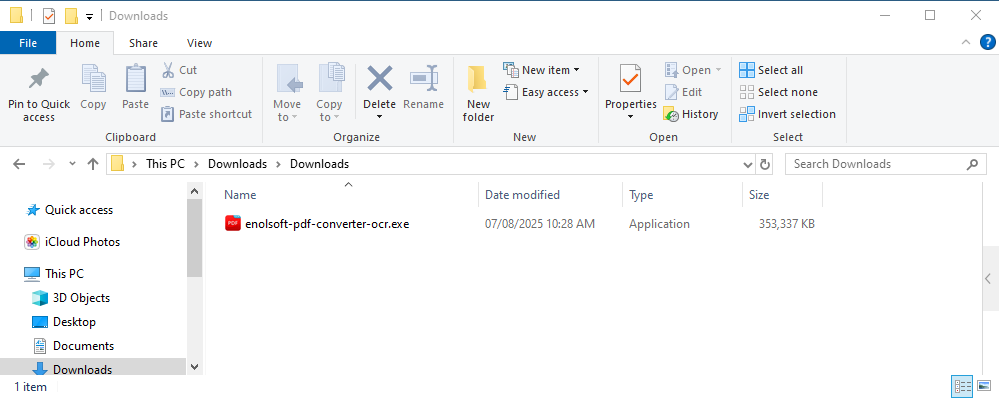Switch to Details view layout icon
Viewport: 999px width, 398px height.
(962, 386)
